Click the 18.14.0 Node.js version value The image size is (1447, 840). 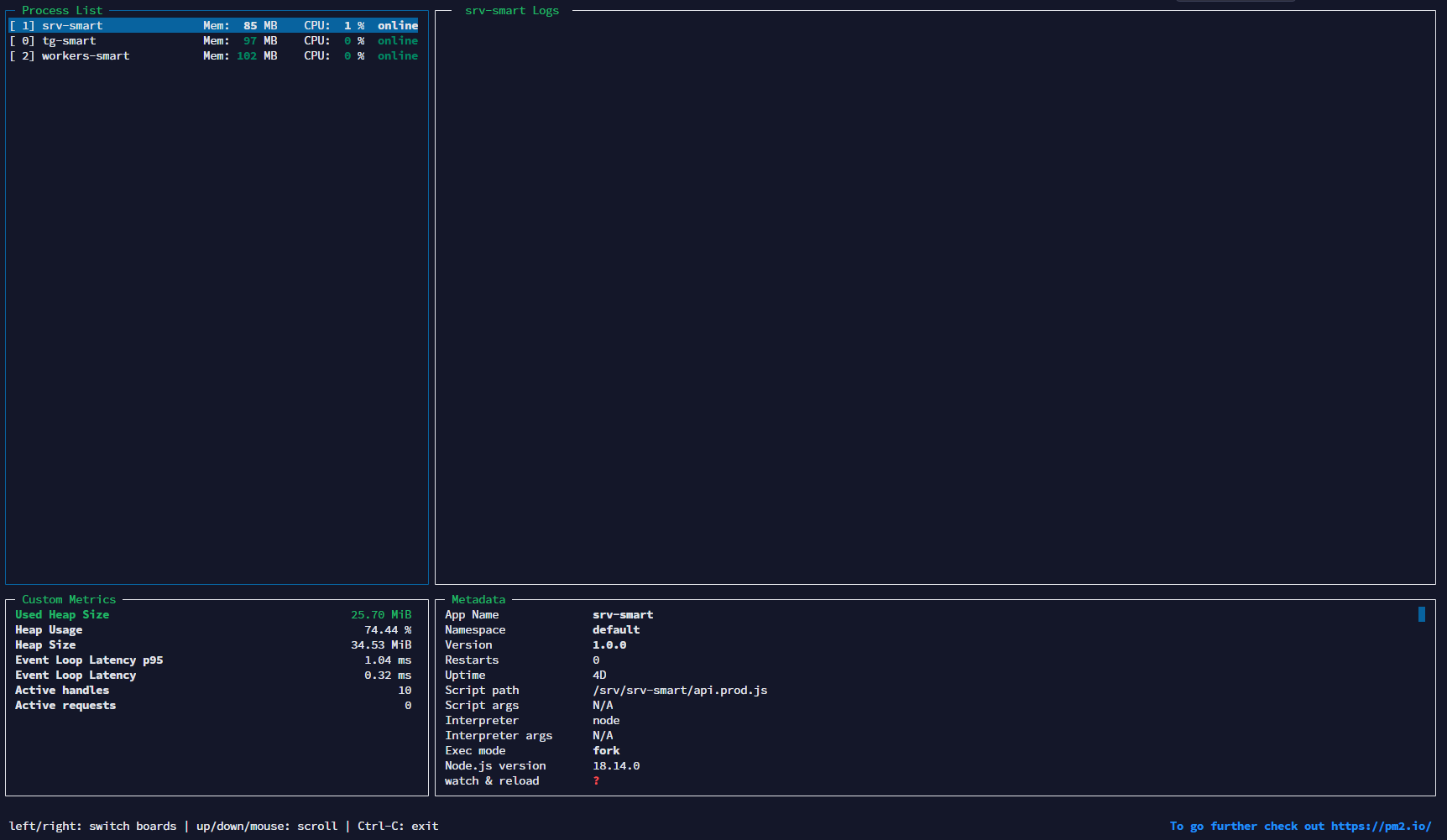(x=616, y=766)
